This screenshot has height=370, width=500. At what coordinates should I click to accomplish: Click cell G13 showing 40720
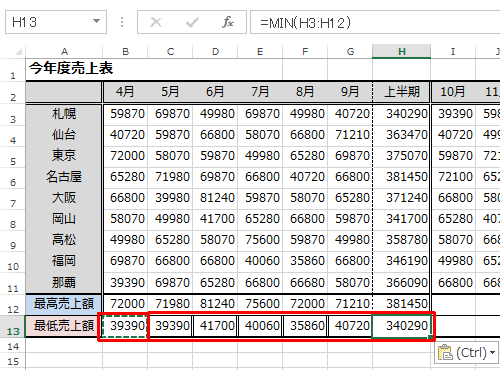[350, 326]
